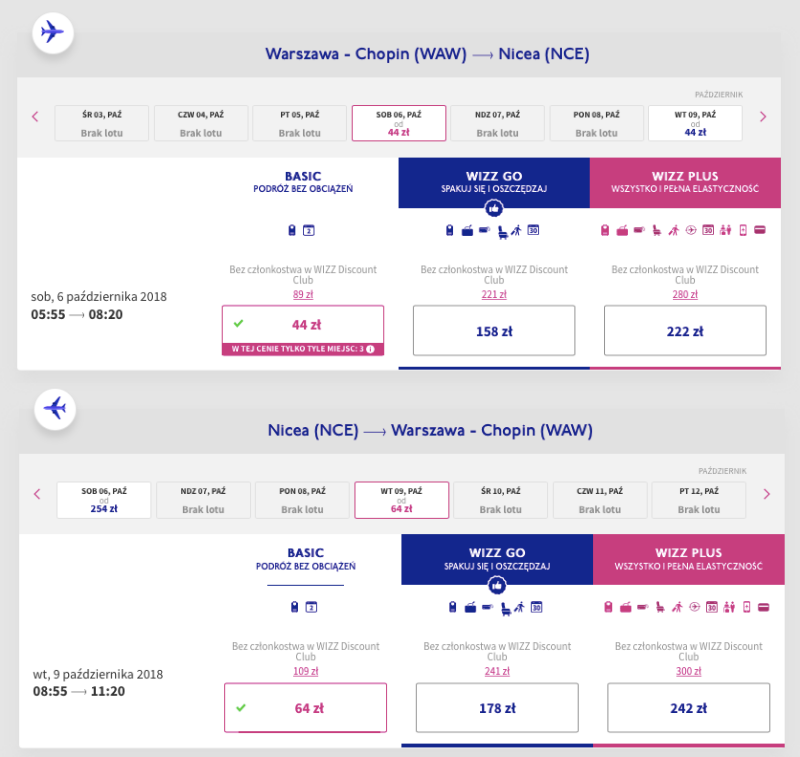800x757 pixels.
Task: Click outbound WIZZ GO carry-on bag icon
Action: [449, 230]
